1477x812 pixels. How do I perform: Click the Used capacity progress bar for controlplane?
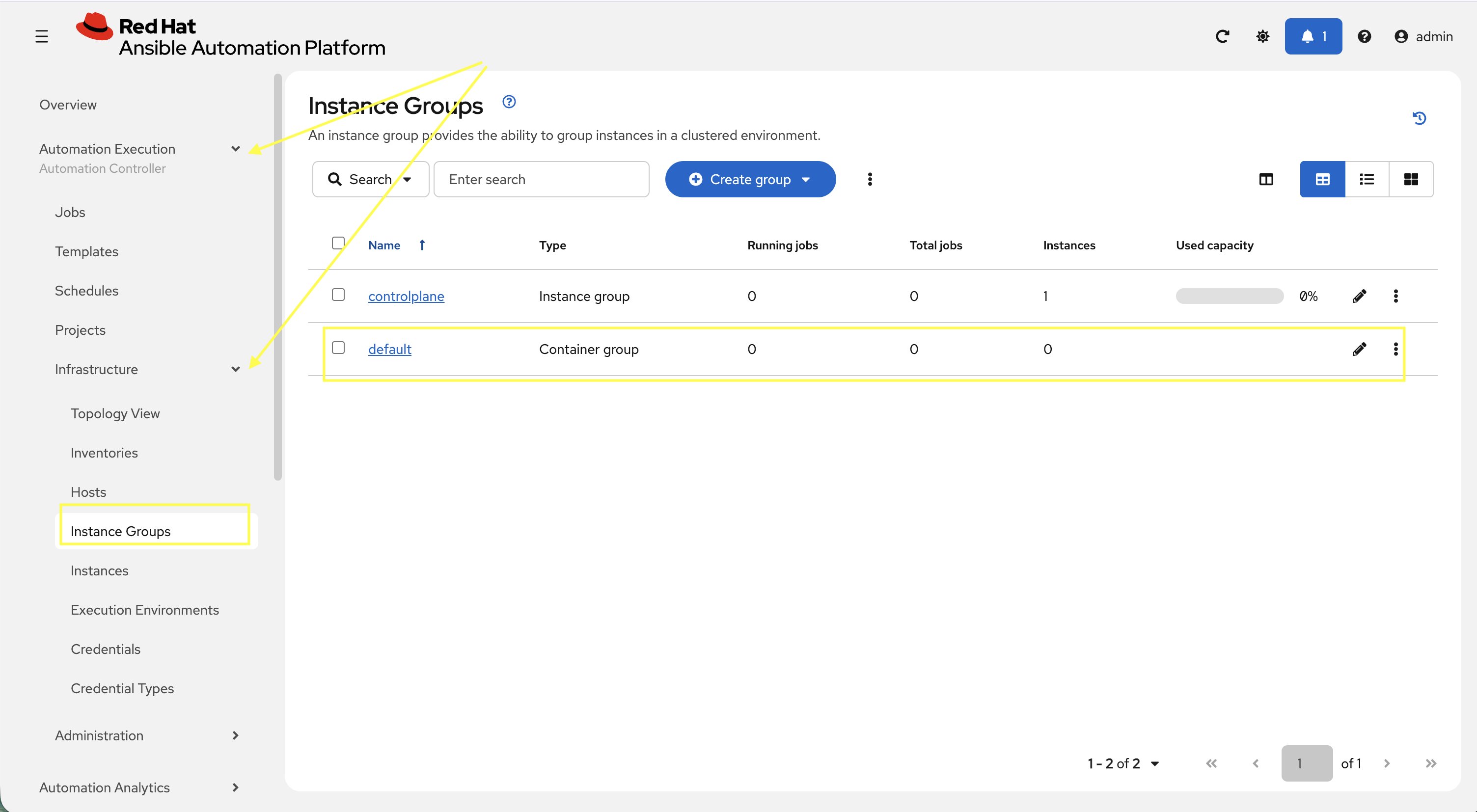pos(1230,296)
